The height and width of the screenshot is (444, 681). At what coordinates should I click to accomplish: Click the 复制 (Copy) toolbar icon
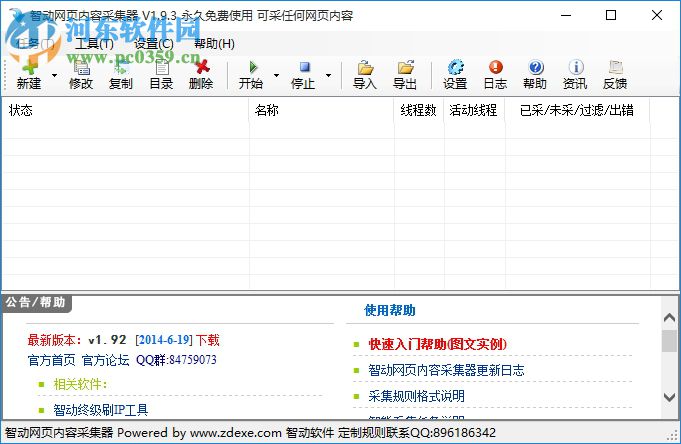point(121,75)
